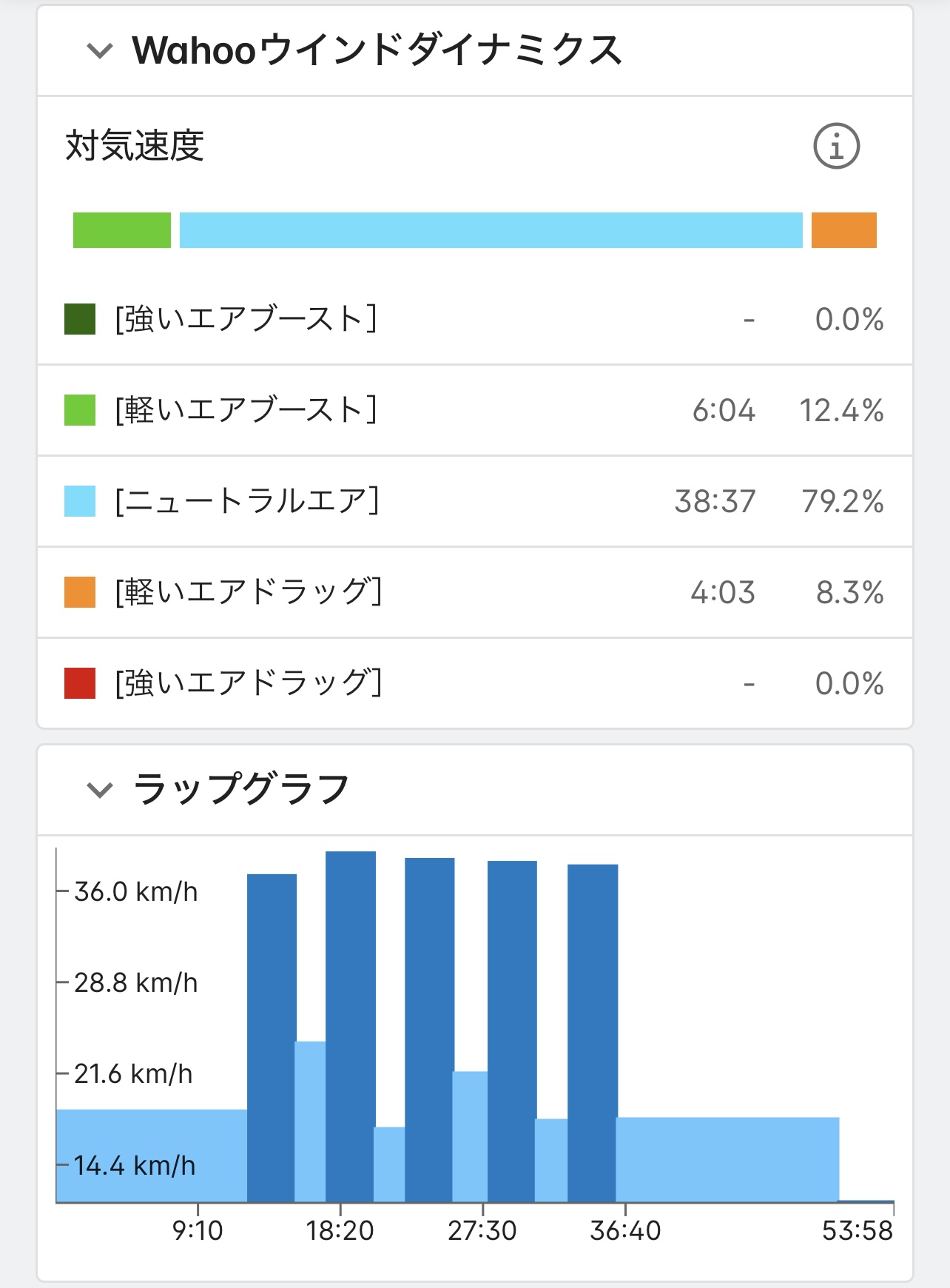Tap the first dark blue lap bar
950x1288 pixels.
pyautogui.click(x=272, y=1036)
